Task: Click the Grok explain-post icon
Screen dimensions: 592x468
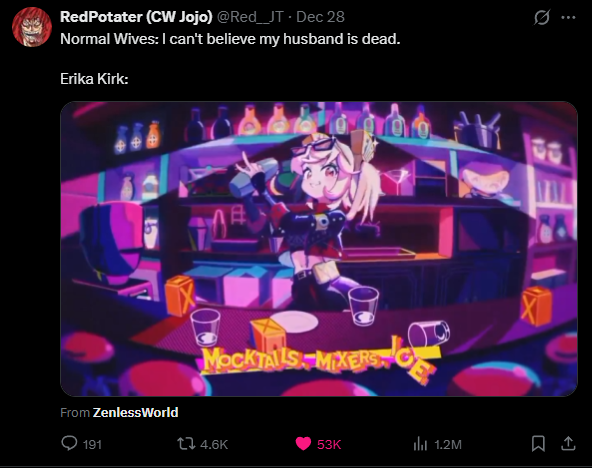Action: point(541,17)
